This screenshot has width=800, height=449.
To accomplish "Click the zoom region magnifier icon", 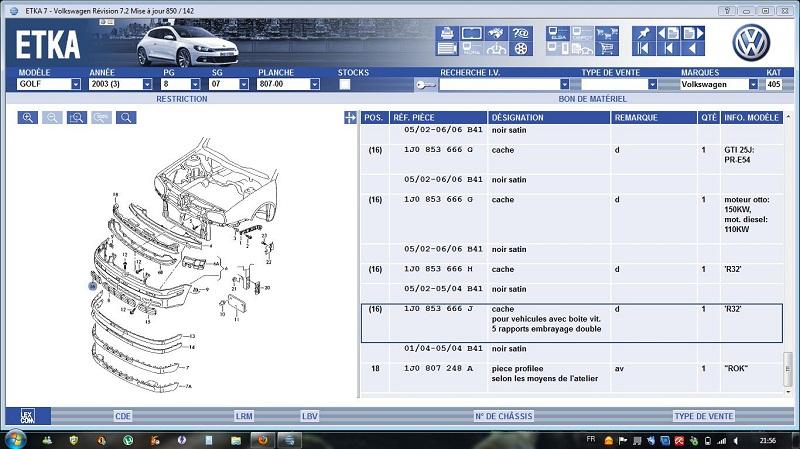I will [x=77, y=118].
